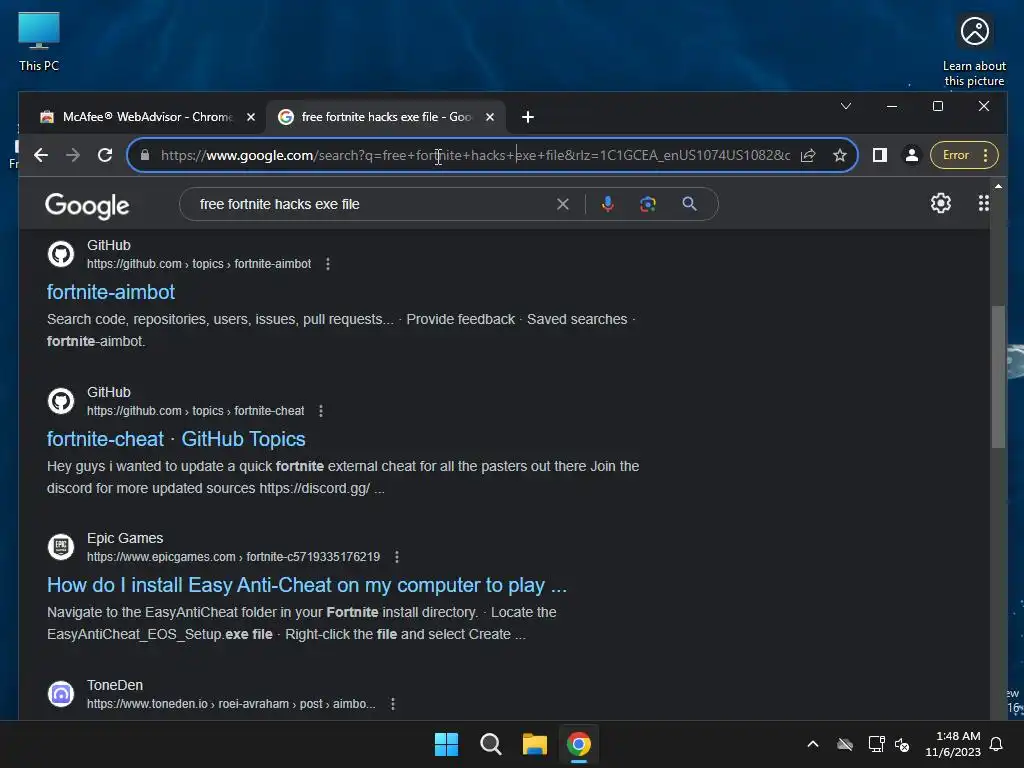
Task: Click the Learn about this picture icon
Action: pos(974,51)
